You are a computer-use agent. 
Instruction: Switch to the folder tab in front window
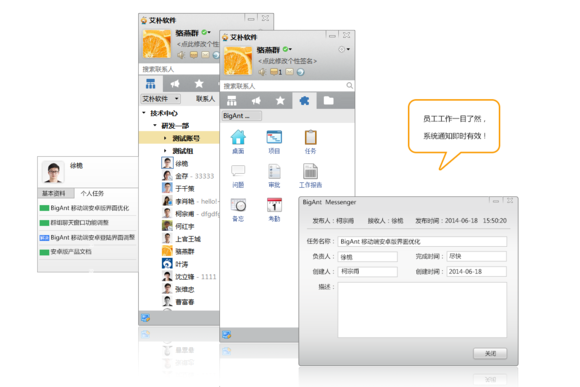[328, 101]
